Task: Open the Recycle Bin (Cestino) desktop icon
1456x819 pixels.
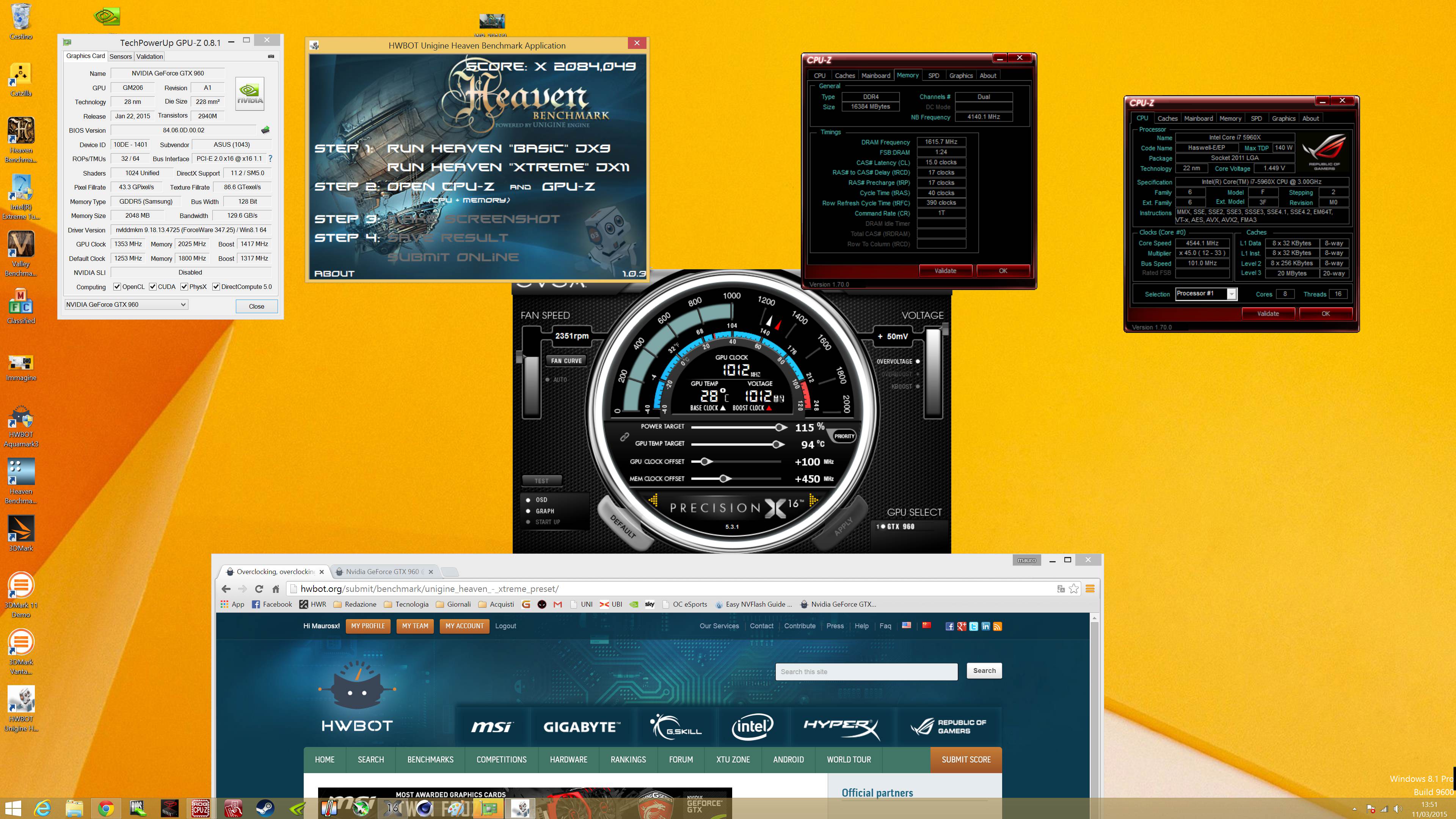Action: [21, 22]
